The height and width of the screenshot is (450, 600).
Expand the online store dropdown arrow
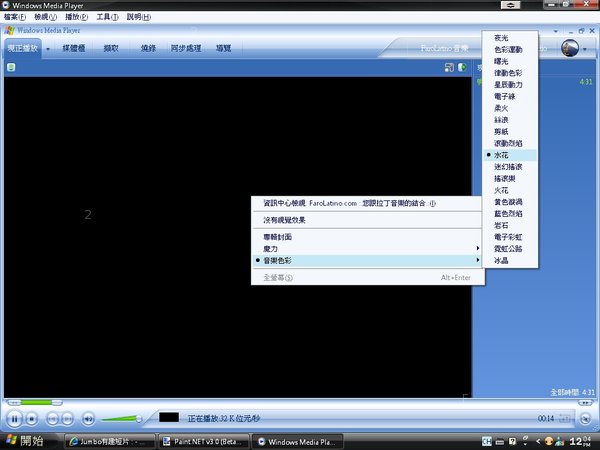(585, 49)
